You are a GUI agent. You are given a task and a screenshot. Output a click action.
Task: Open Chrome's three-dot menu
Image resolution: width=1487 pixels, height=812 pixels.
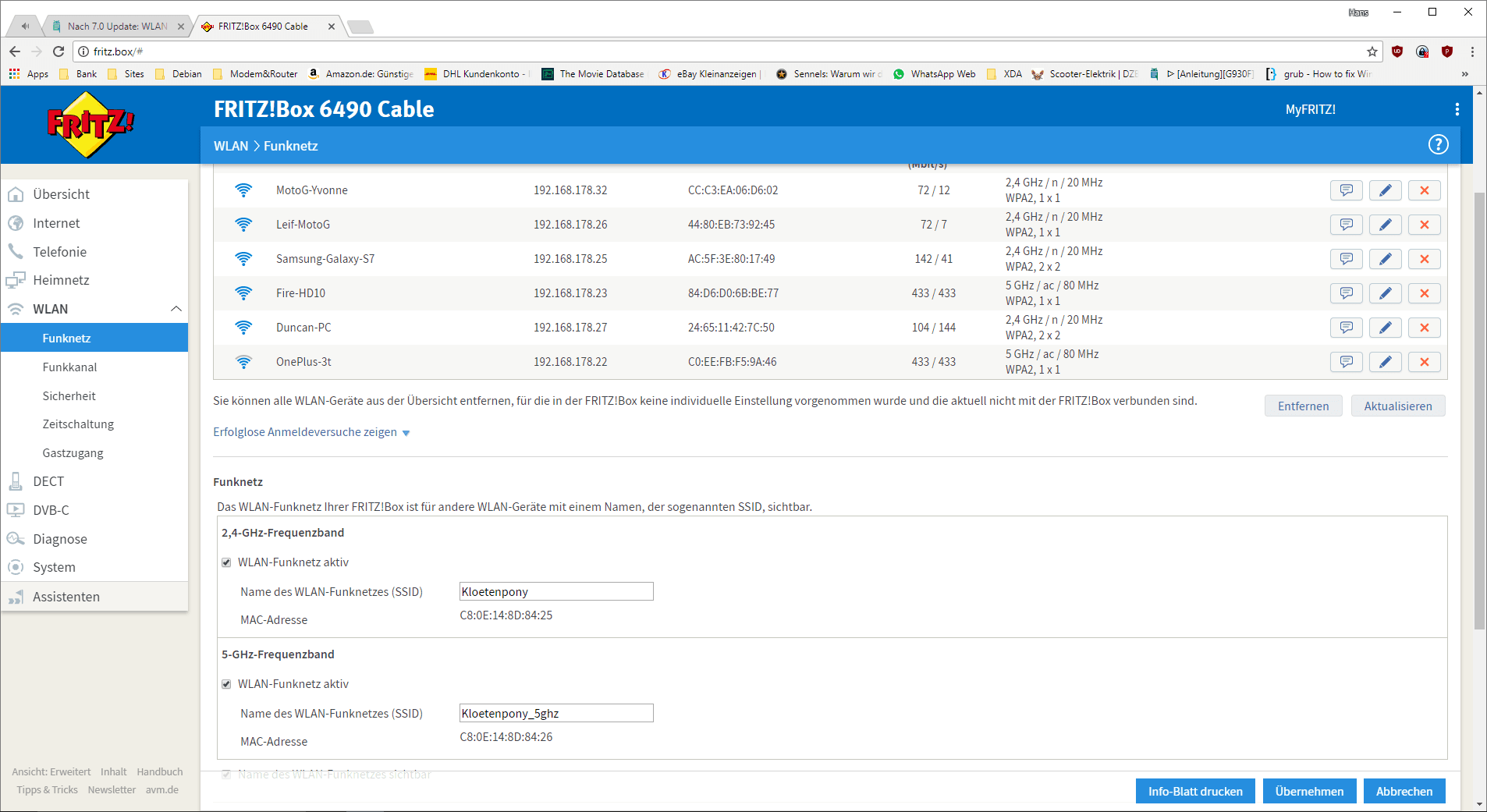click(x=1472, y=51)
